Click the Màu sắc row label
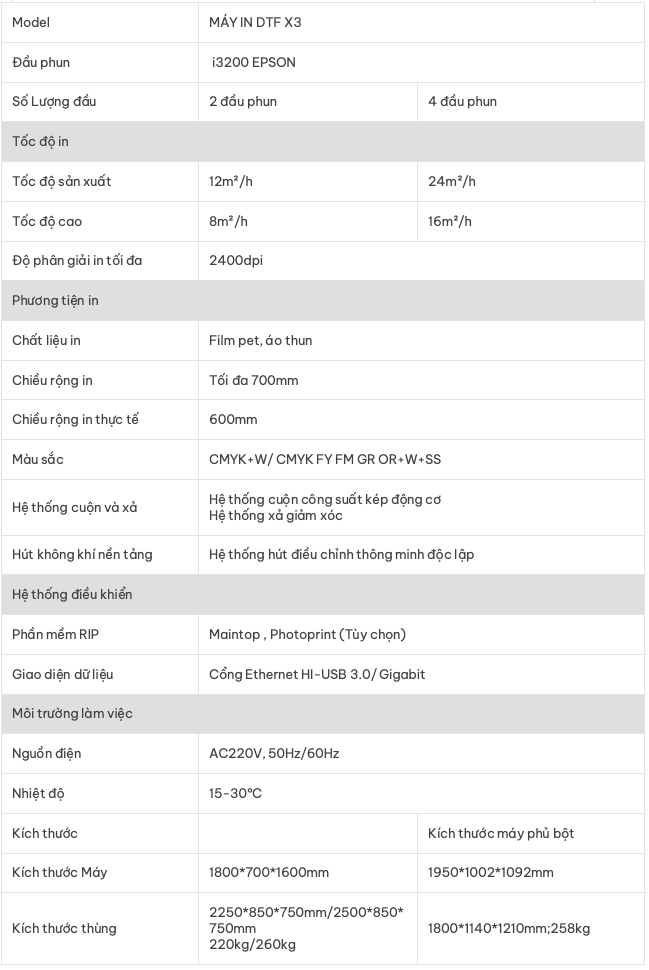The image size is (649, 970). (x=38, y=460)
